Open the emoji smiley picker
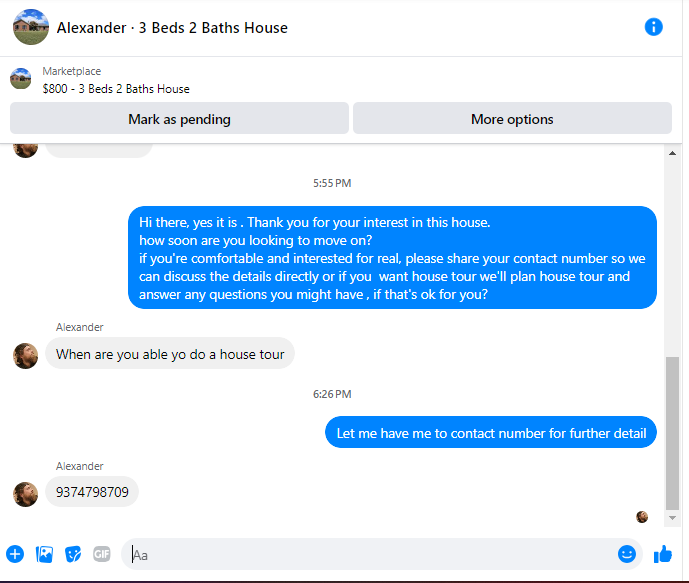Image resolution: width=689 pixels, height=583 pixels. pos(627,554)
